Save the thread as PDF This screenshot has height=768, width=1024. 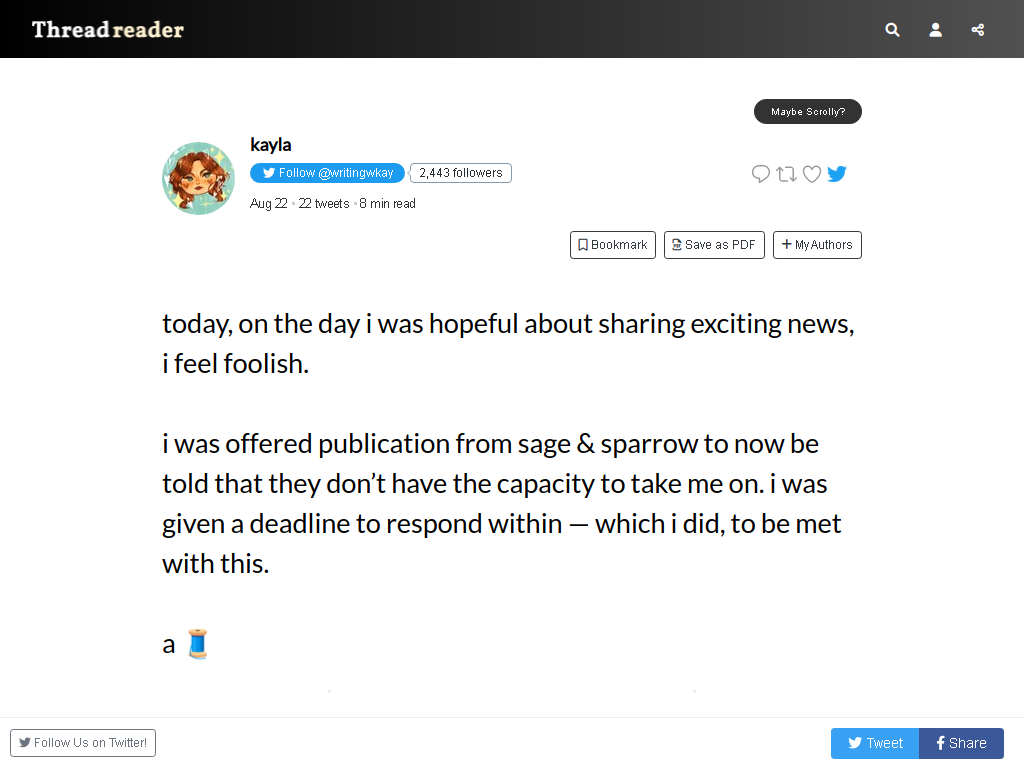[x=714, y=245]
